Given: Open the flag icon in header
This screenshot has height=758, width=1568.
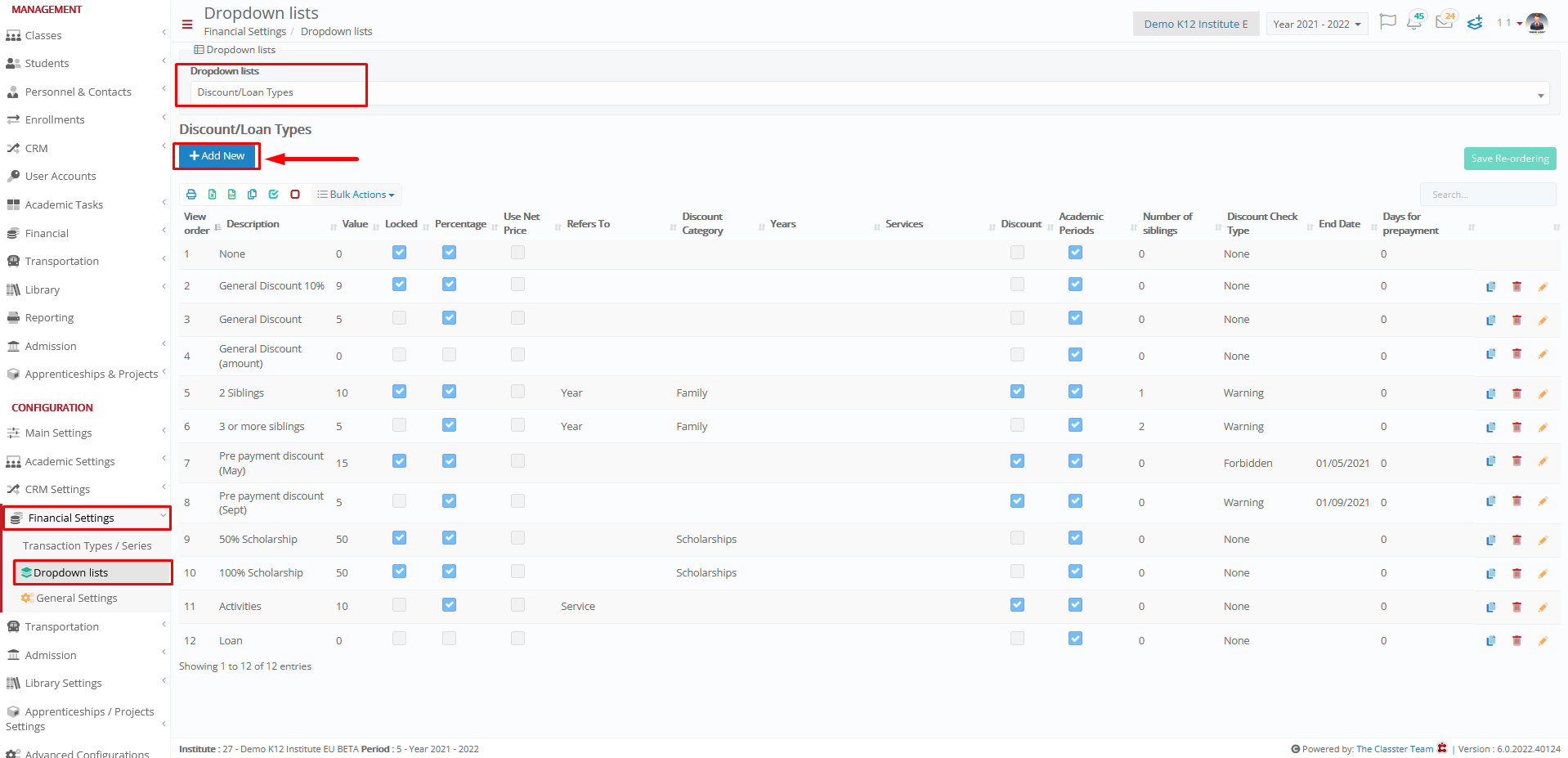Looking at the screenshot, I should (1387, 22).
